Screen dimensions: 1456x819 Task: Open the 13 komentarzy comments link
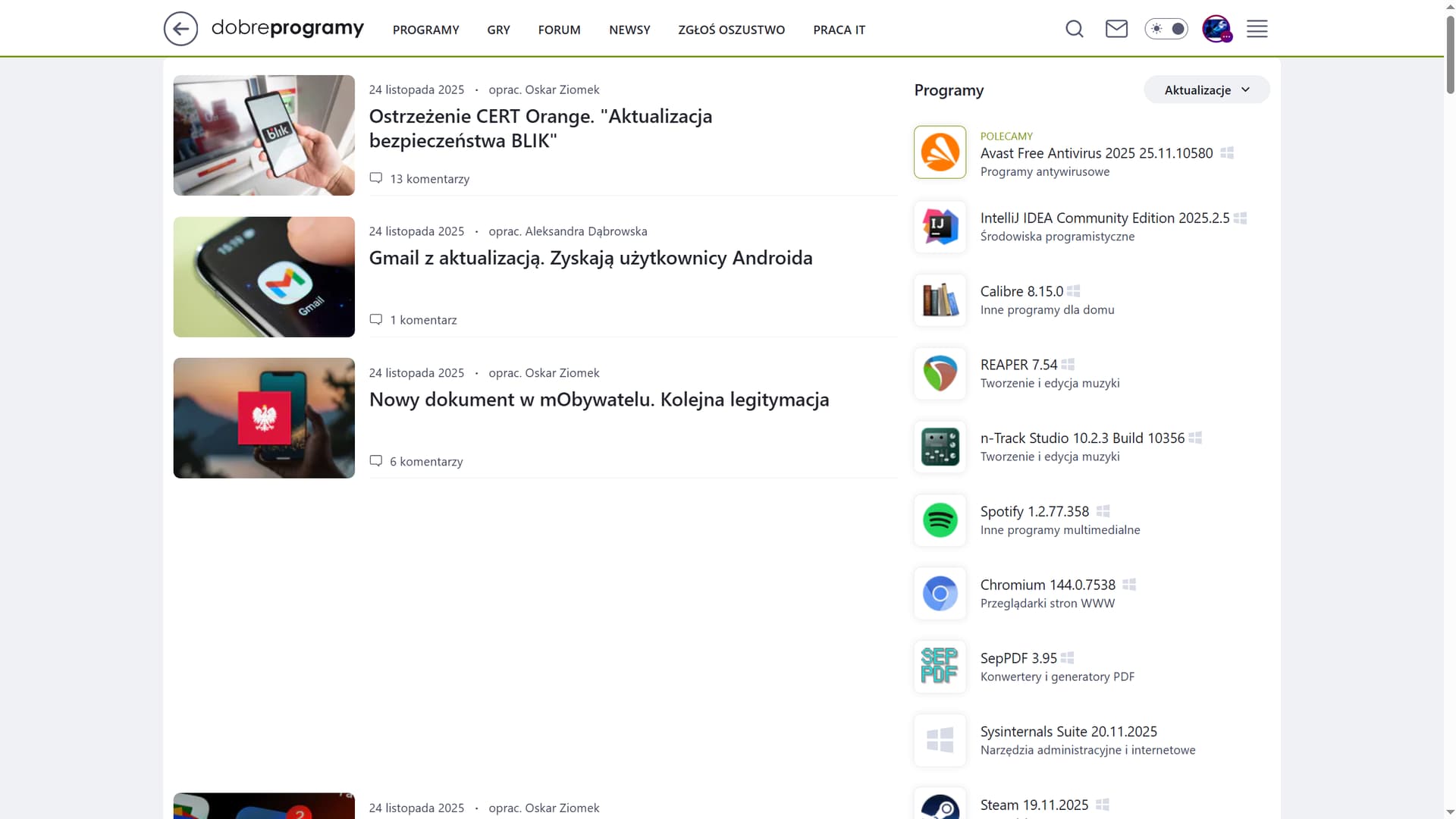tap(429, 179)
